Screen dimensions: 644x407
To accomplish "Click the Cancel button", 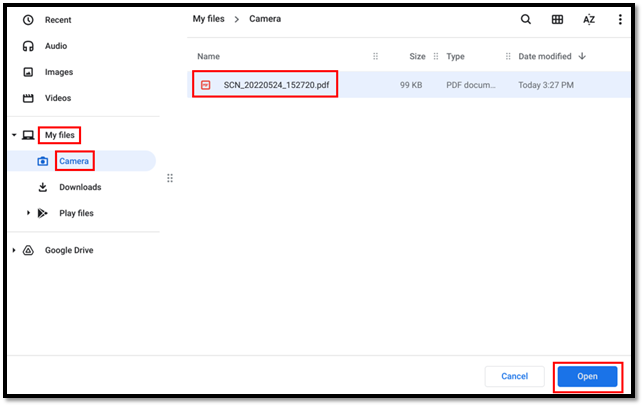I will click(515, 376).
